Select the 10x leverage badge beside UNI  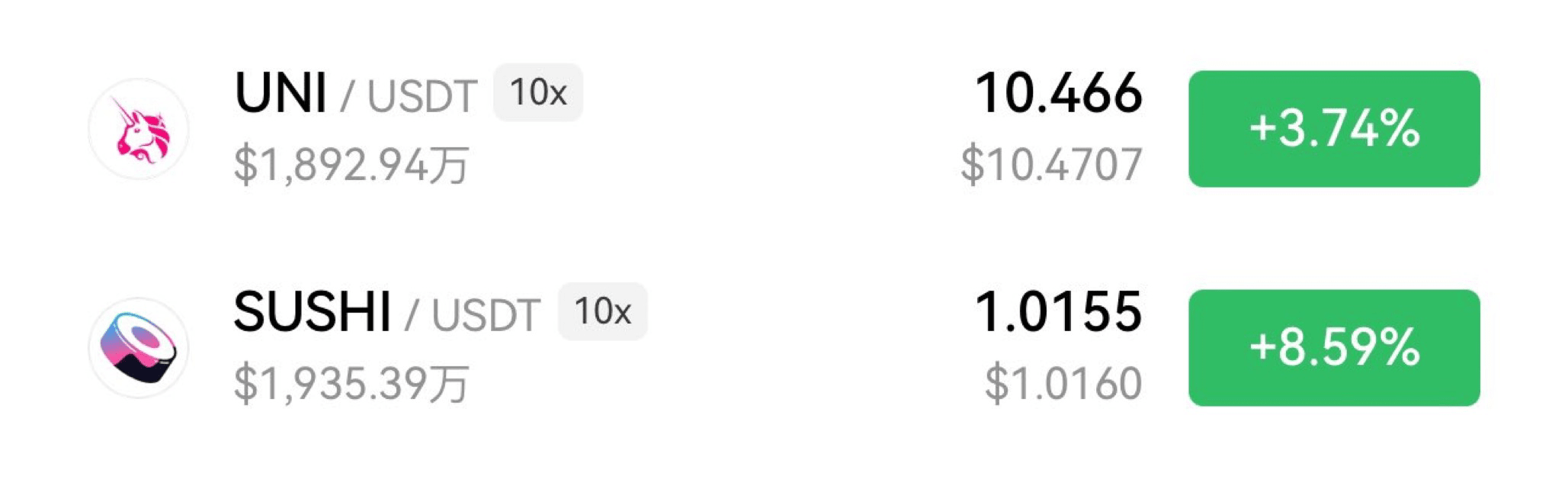(x=538, y=92)
